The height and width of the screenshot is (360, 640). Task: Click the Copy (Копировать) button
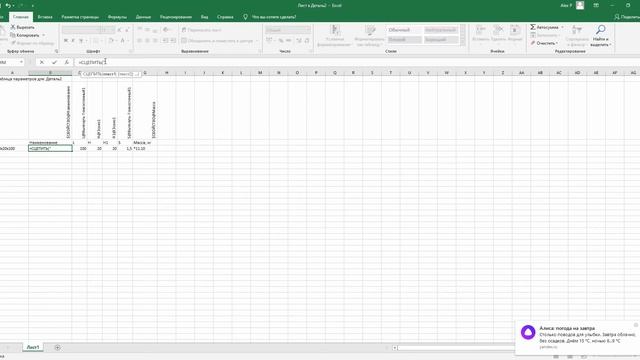click(24, 35)
